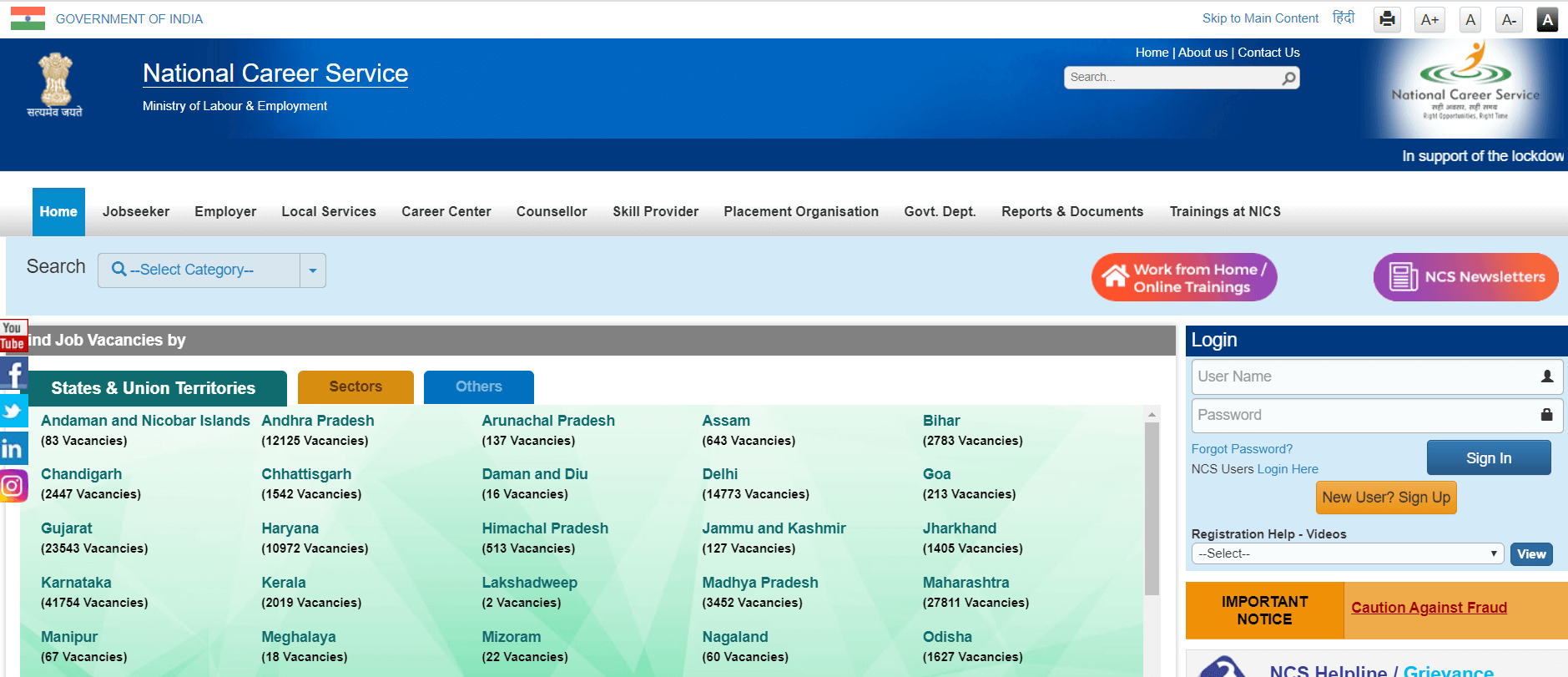Click the View button for help videos

1531,554
